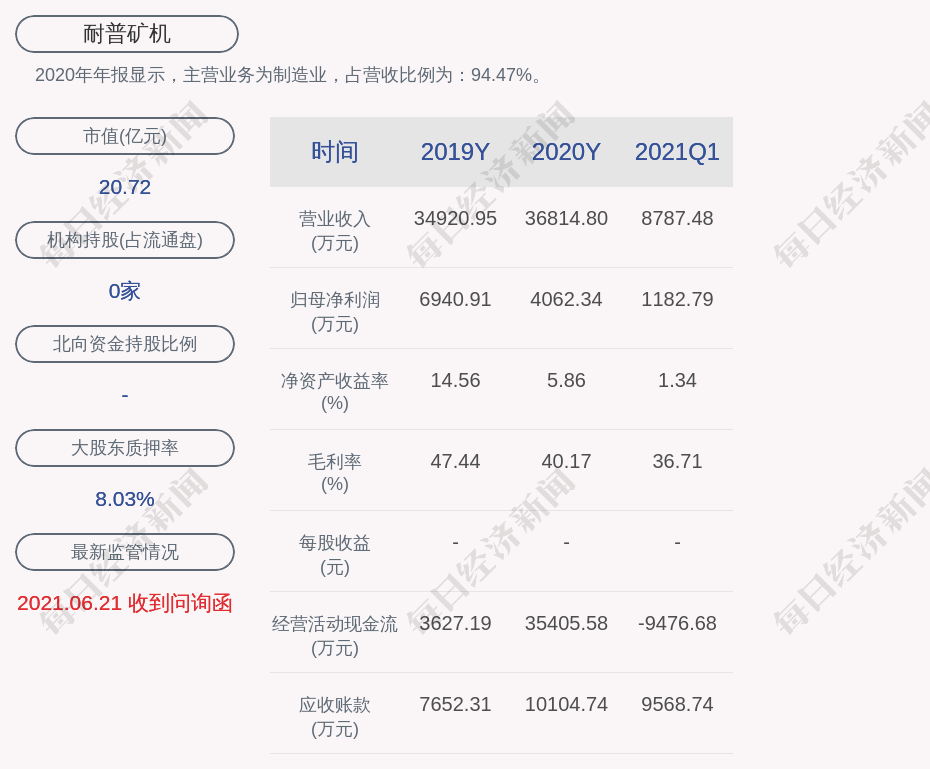
Task: Click ROE value 5.86
Action: [566, 380]
